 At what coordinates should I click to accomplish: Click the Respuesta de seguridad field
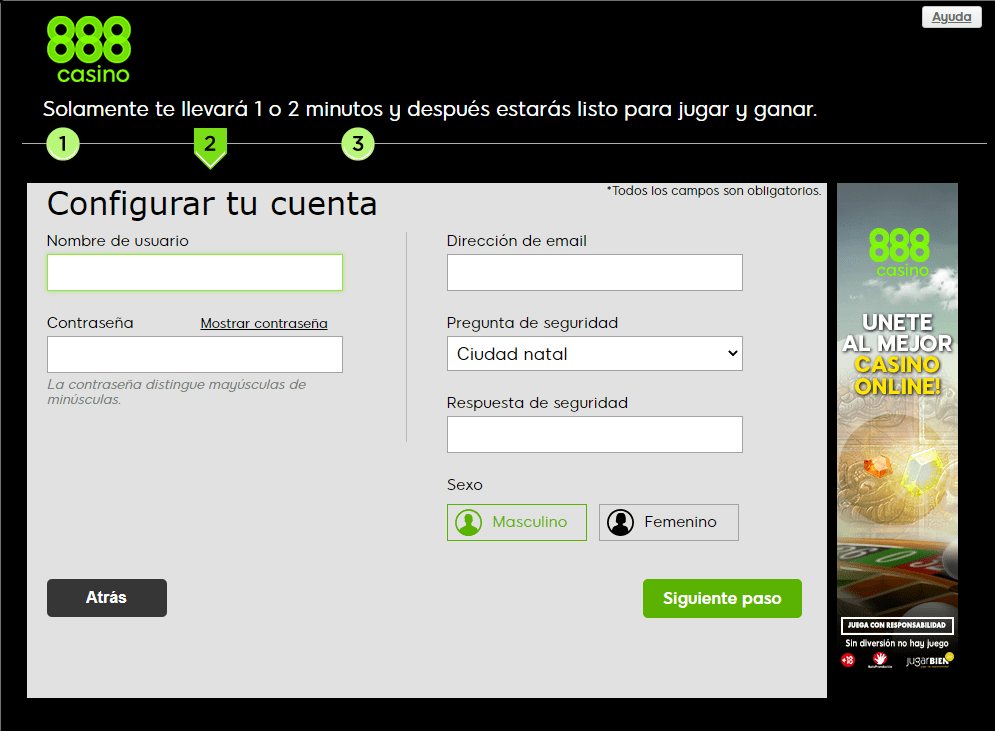[x=595, y=434]
